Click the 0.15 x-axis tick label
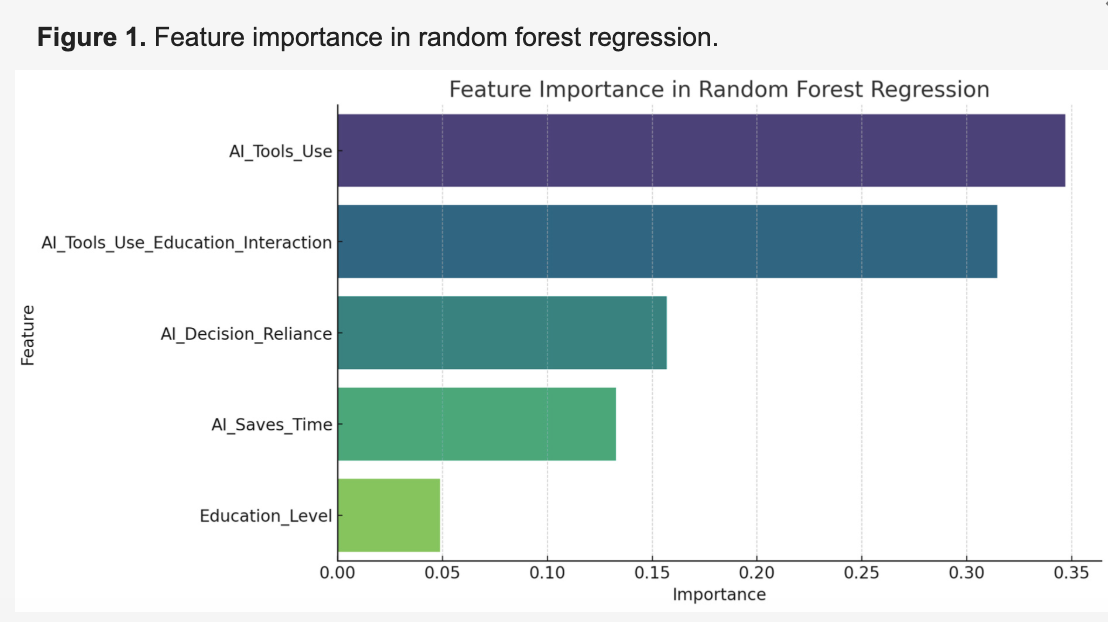The height and width of the screenshot is (622, 1108). point(652,574)
